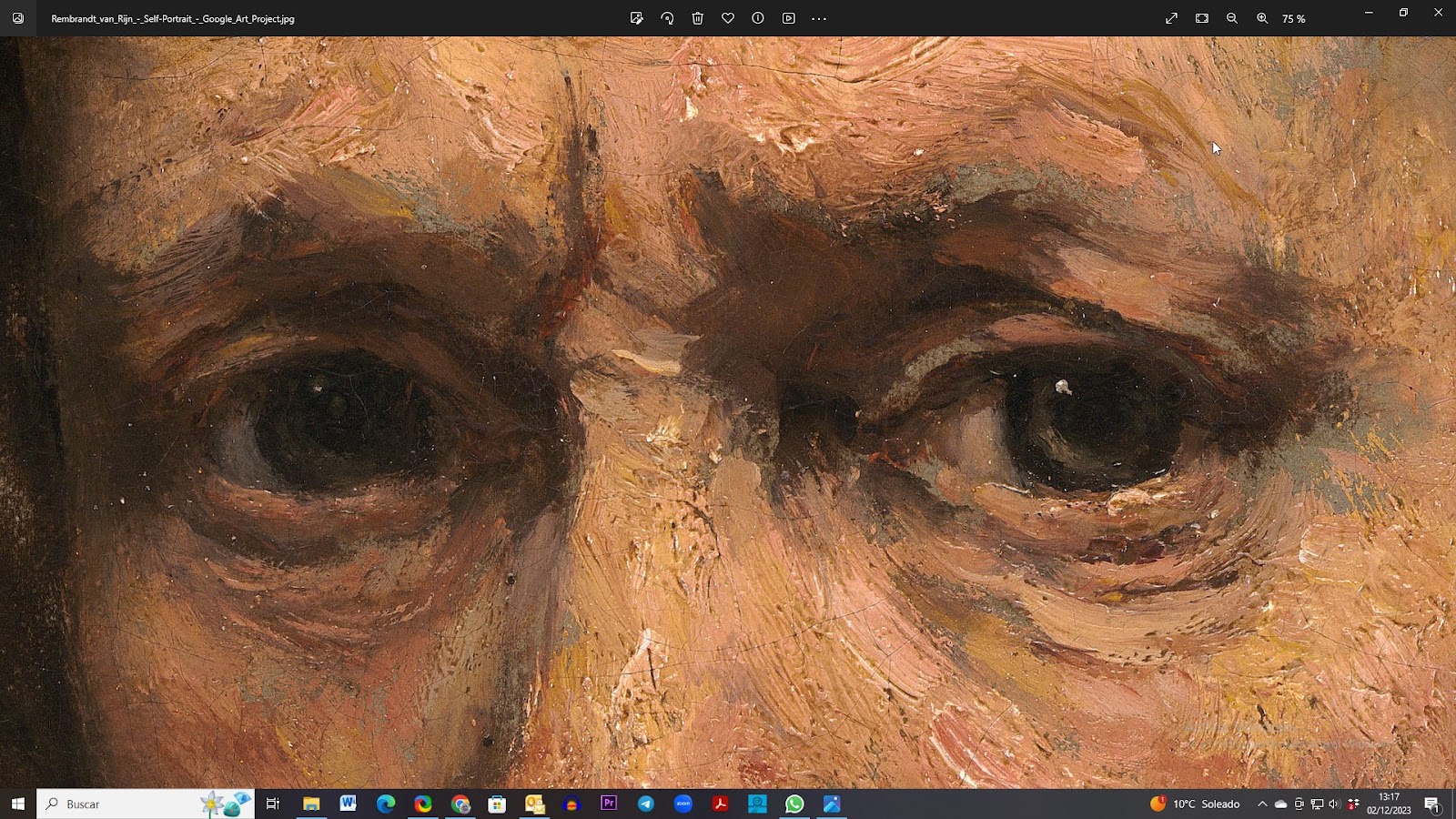The width and height of the screenshot is (1456, 819).
Task: Click the 75 % zoom level value
Action: [x=1294, y=19]
